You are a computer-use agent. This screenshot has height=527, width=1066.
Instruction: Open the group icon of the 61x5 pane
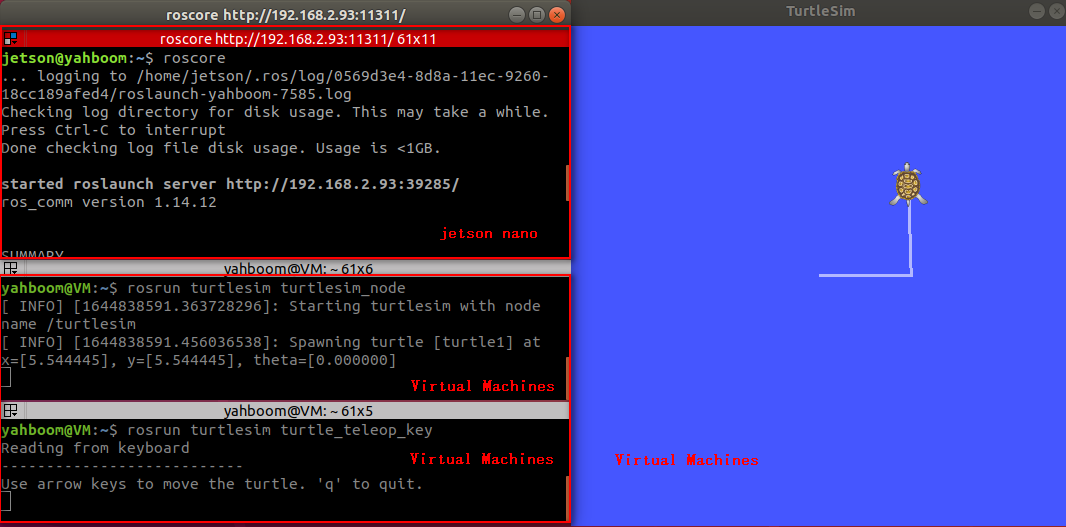tap(10, 411)
